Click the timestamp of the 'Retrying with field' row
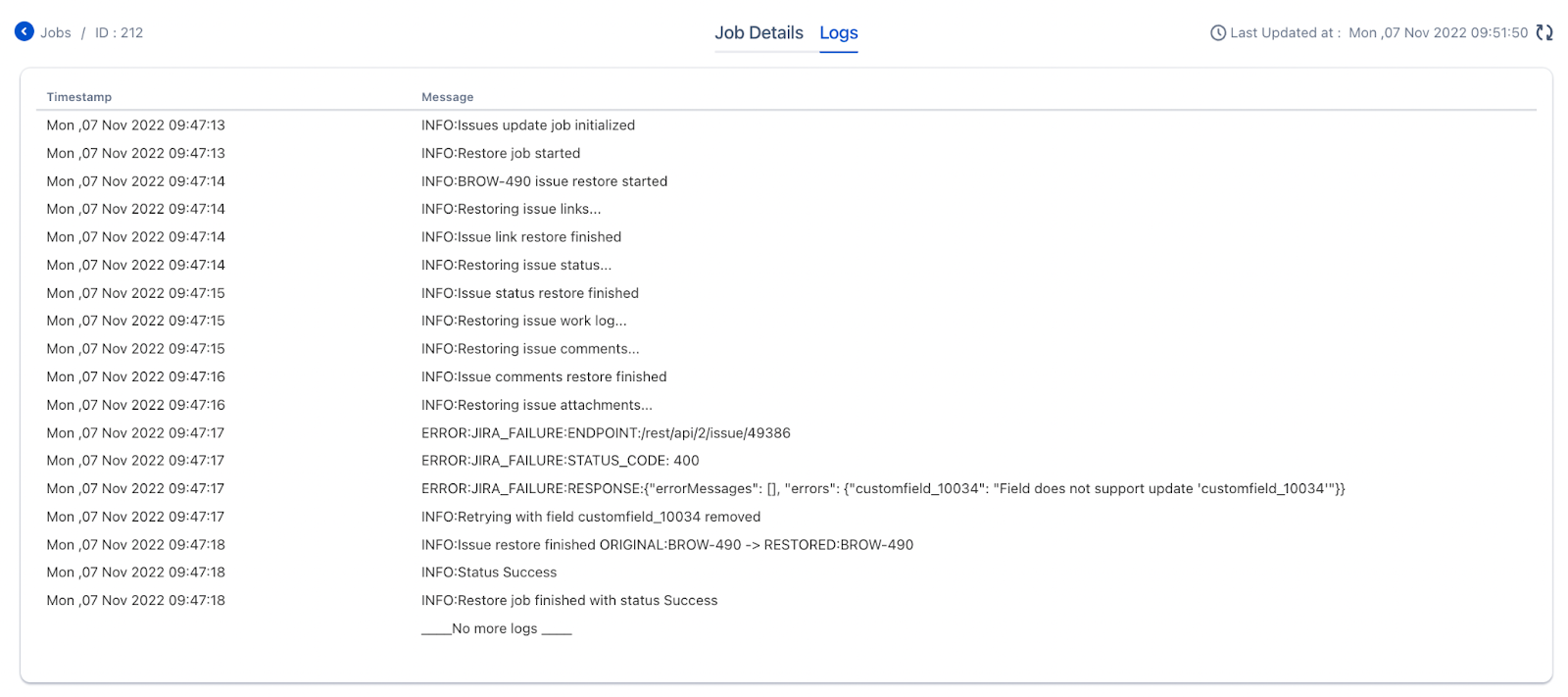 tap(136, 517)
